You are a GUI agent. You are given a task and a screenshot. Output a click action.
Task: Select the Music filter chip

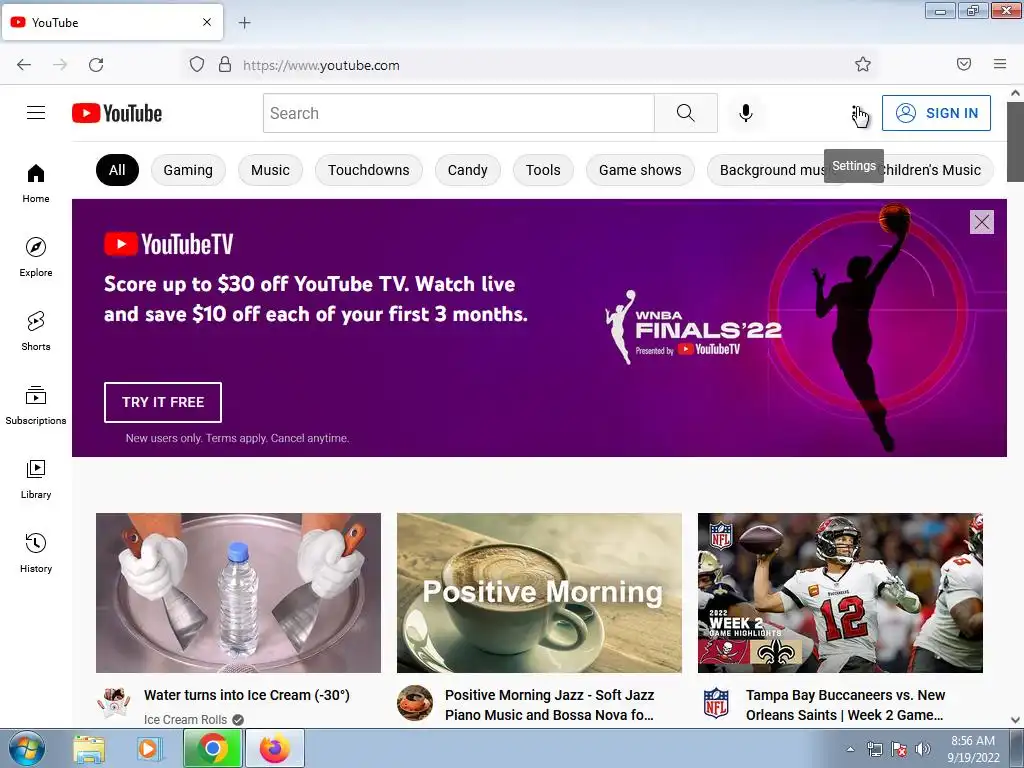[x=270, y=170]
